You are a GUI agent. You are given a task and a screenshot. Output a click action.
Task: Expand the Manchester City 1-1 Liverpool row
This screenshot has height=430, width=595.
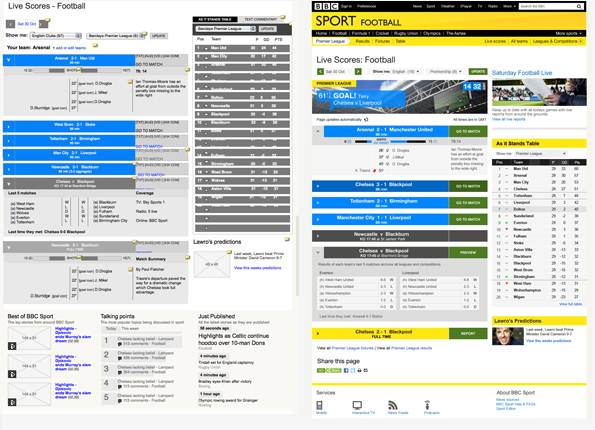point(318,219)
